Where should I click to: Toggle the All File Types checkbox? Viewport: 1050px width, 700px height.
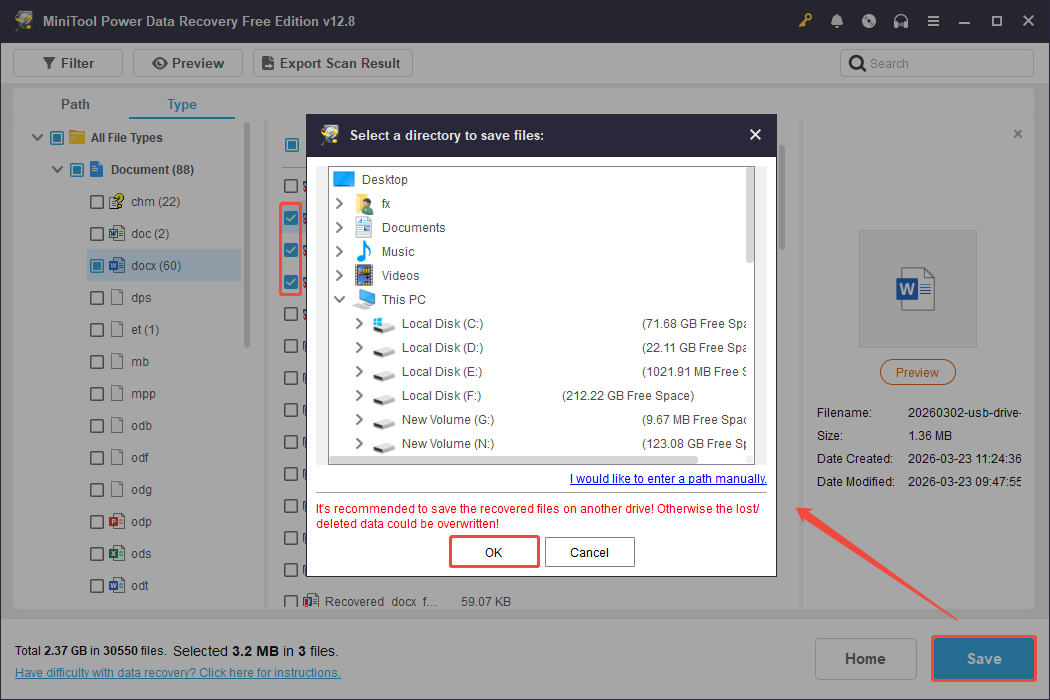tap(57, 137)
